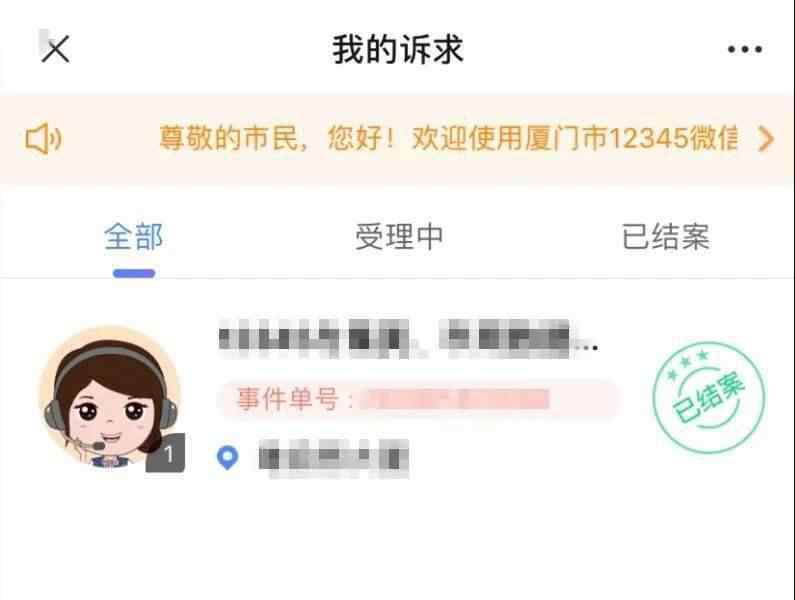Tap the green 已结案 stamp
This screenshot has width=795, height=600.
pyautogui.click(x=709, y=398)
